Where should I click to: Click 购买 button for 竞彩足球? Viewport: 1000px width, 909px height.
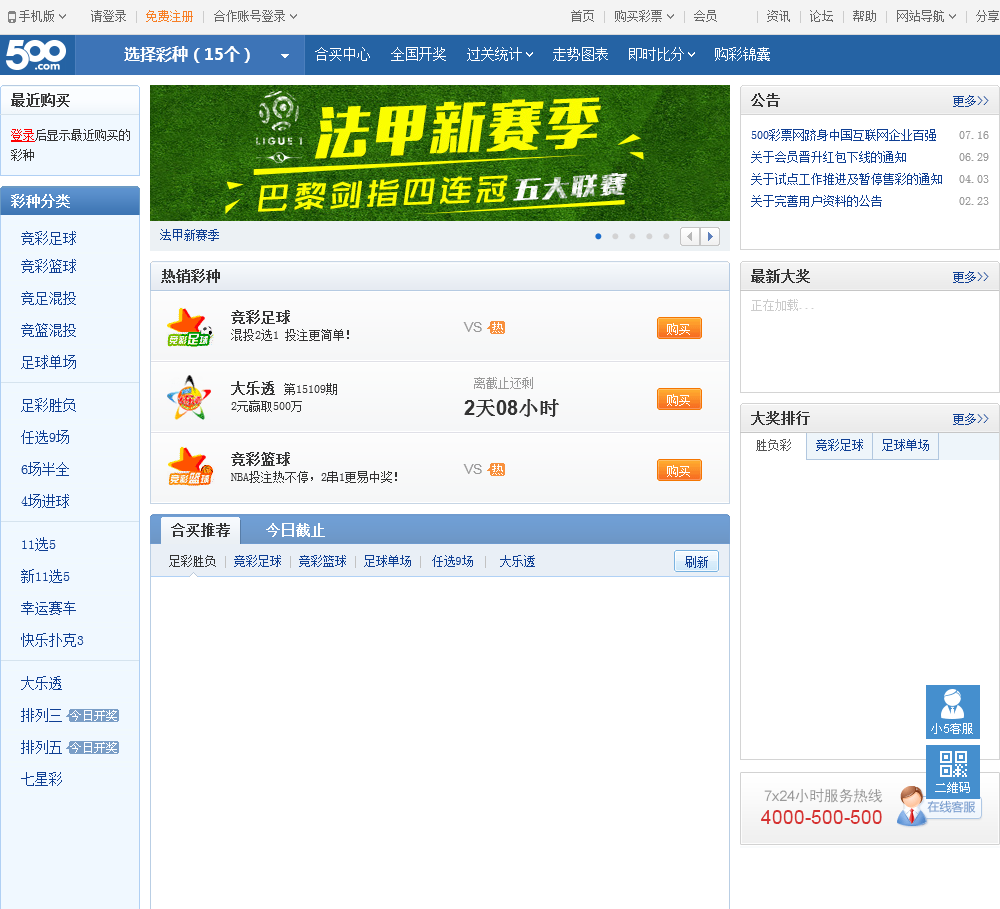pos(679,329)
